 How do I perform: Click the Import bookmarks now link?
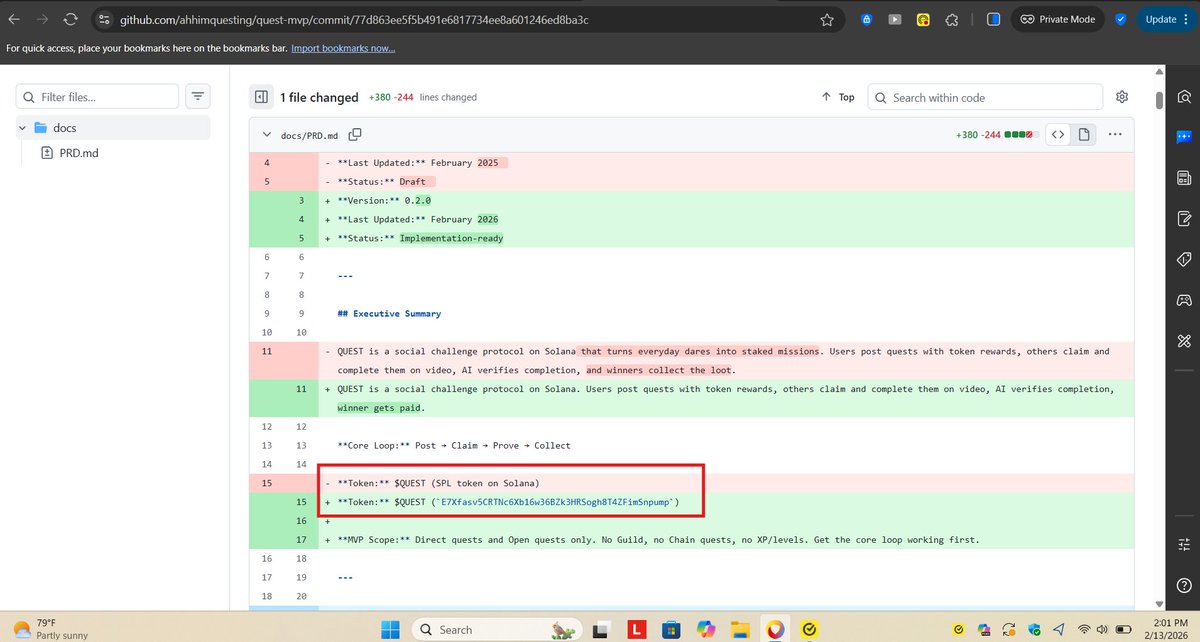pos(343,47)
